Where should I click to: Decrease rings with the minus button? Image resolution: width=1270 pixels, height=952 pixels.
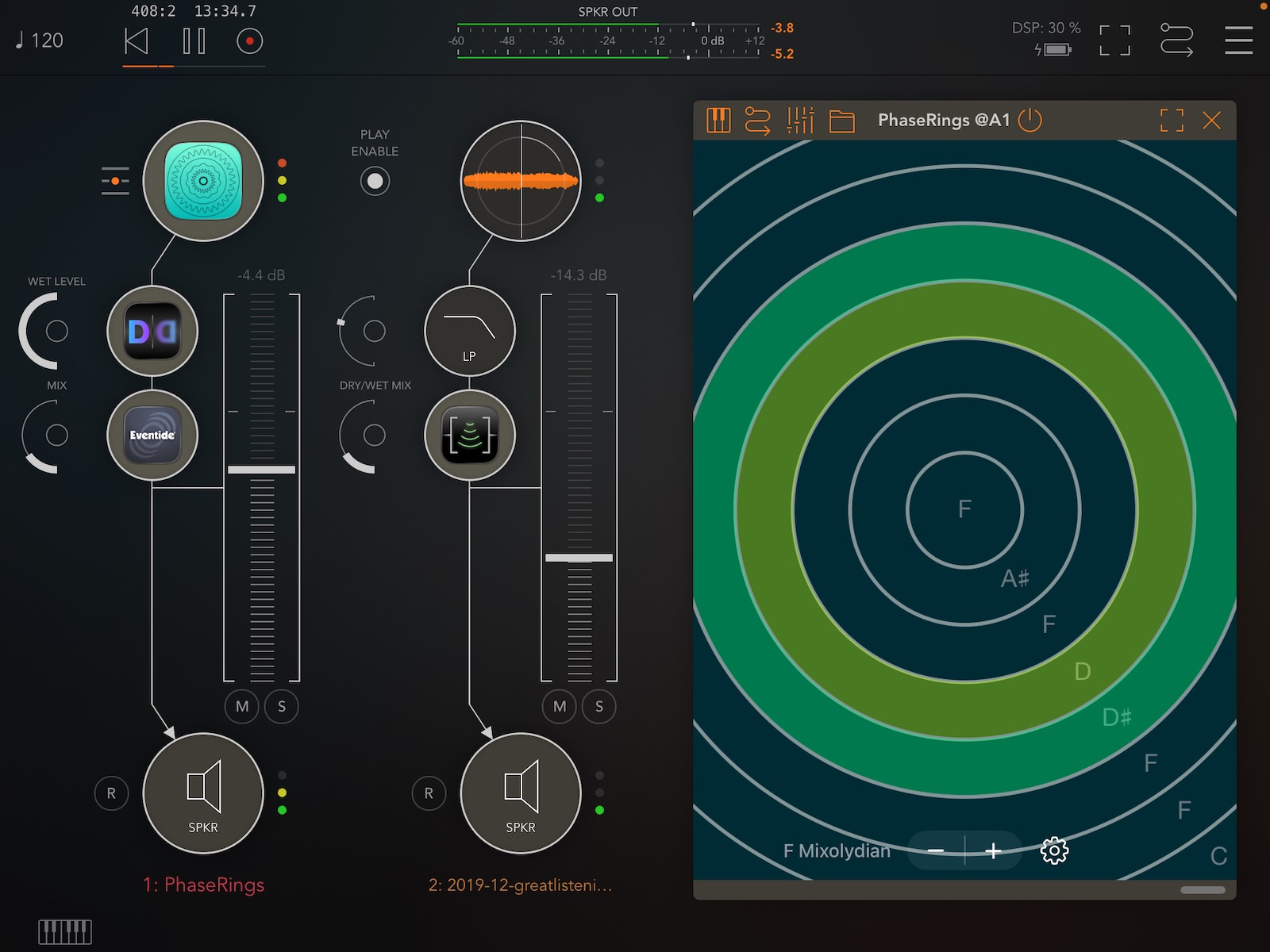pyautogui.click(x=936, y=851)
